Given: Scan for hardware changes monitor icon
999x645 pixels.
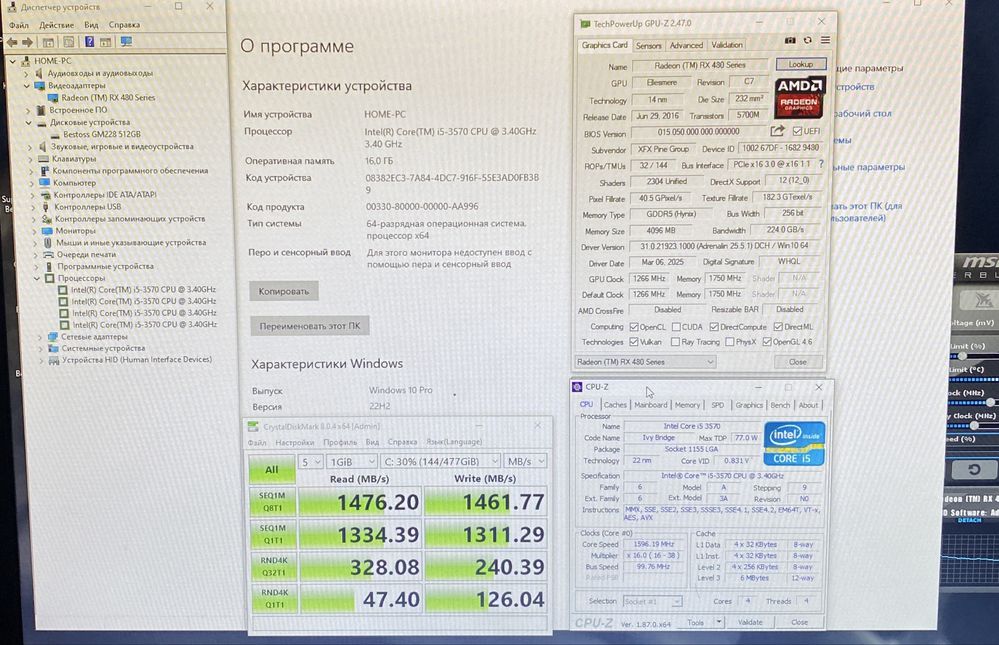Looking at the screenshot, I should [x=126, y=42].
